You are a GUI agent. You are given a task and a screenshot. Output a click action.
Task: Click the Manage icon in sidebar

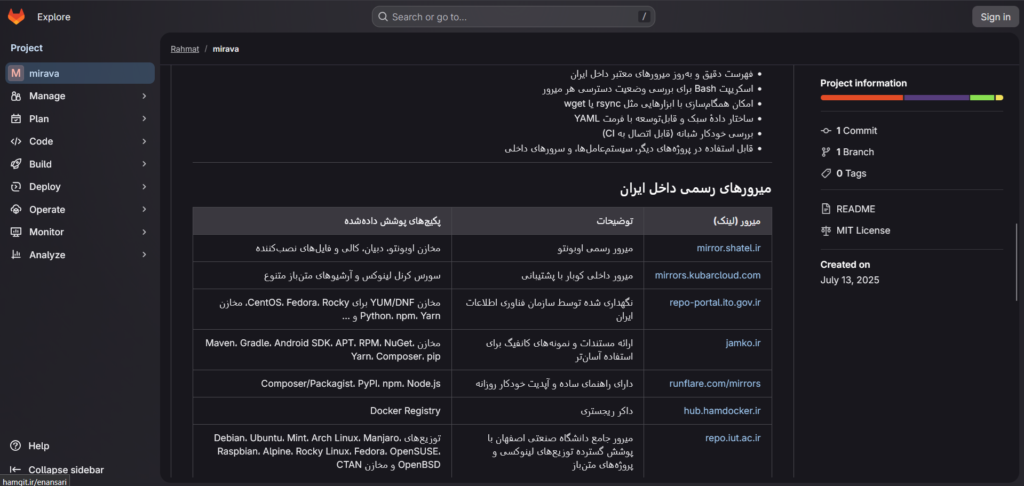coord(16,96)
